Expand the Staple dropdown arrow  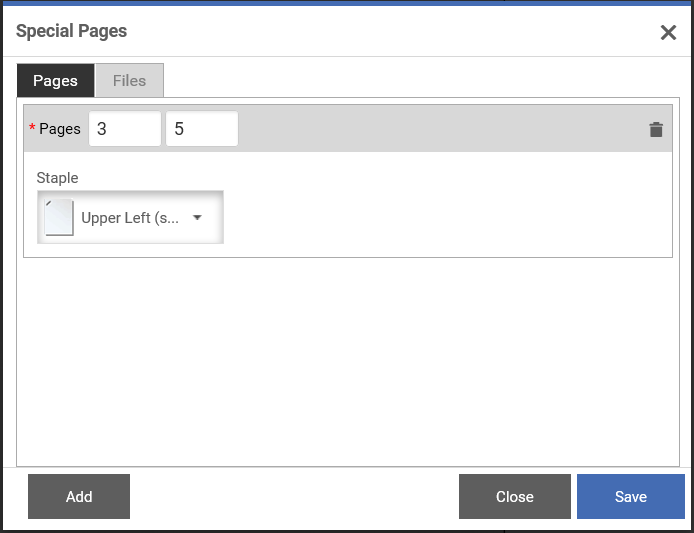[x=197, y=217]
